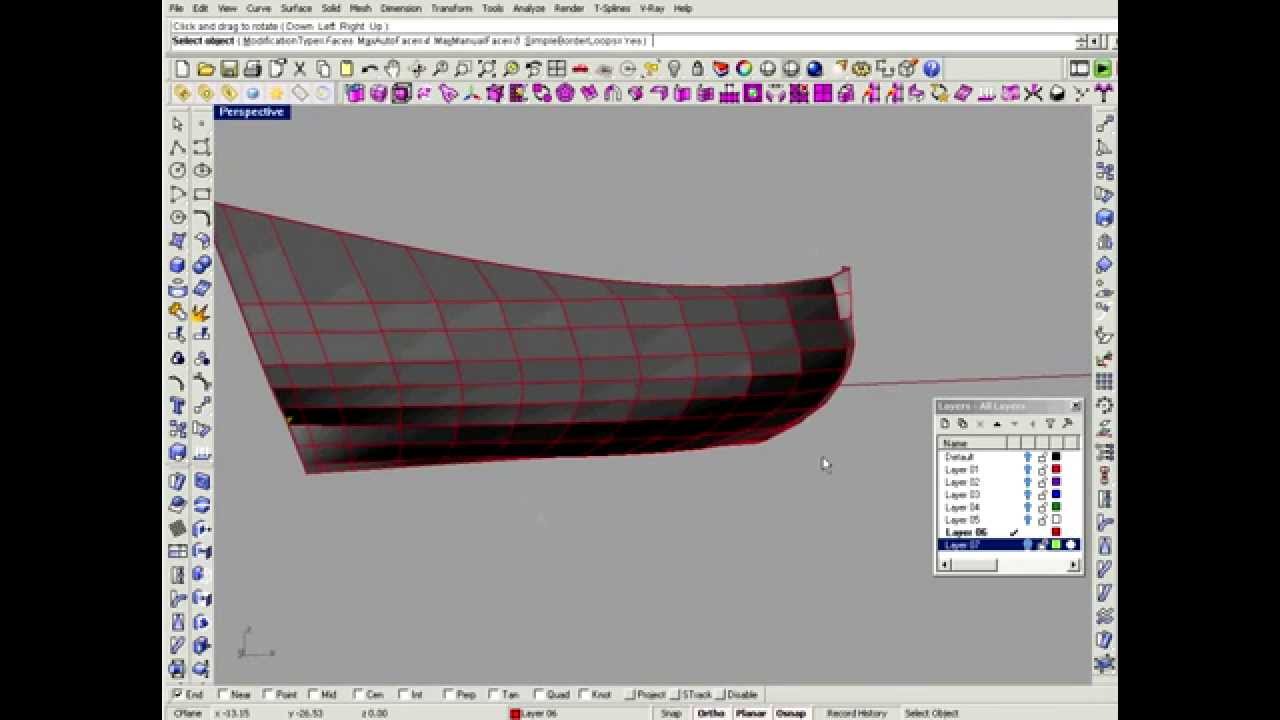This screenshot has width=1280, height=720.
Task: Click the Perspective viewport title
Action: tap(252, 112)
